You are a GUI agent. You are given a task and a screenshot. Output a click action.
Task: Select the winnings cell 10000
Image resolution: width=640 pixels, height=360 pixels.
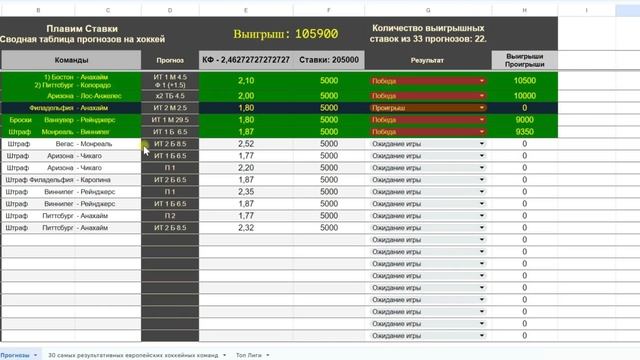pyautogui.click(x=524, y=96)
